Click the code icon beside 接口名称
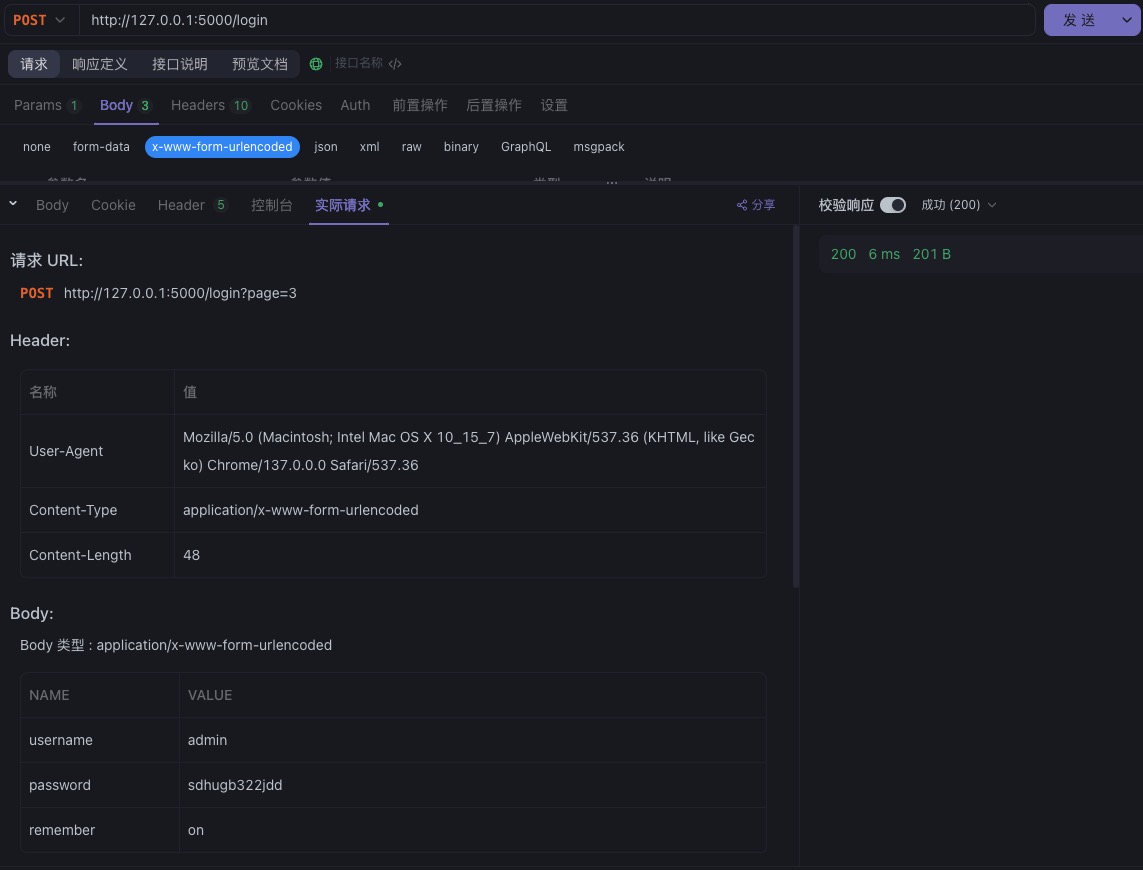 click(395, 64)
